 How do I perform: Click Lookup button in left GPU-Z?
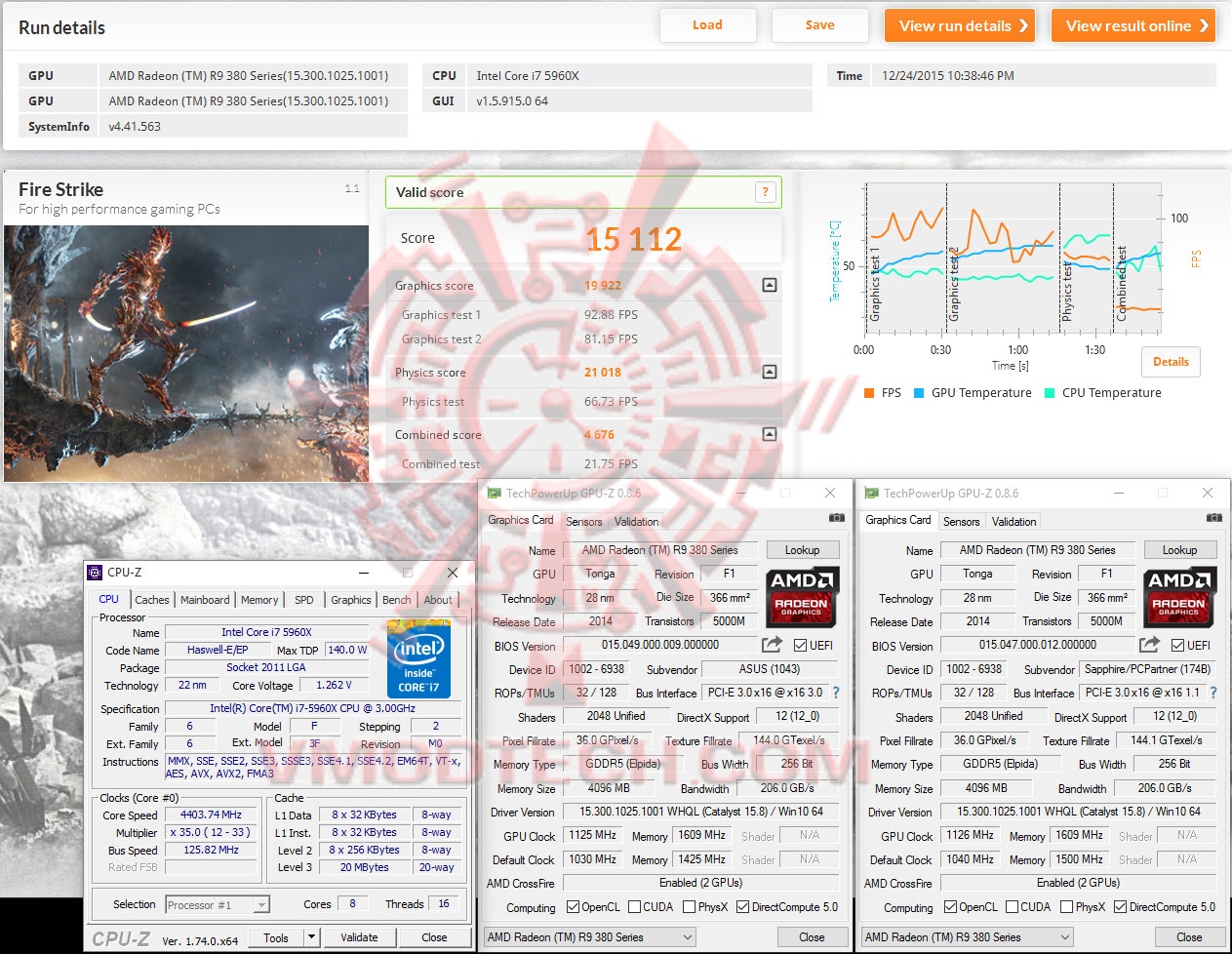[802, 550]
